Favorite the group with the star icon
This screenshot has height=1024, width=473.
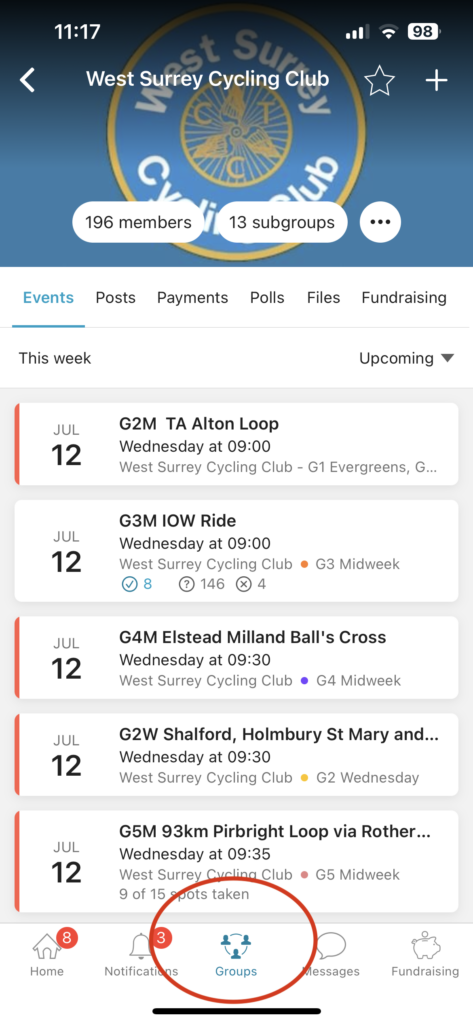(379, 80)
